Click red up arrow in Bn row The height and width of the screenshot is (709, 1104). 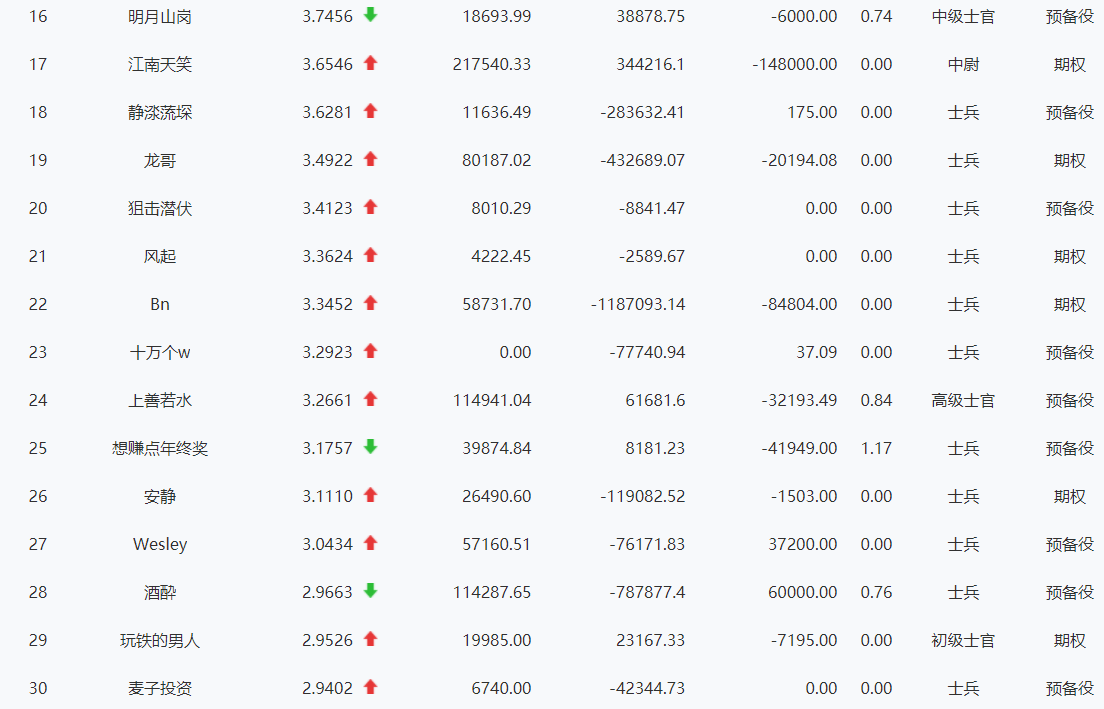coord(370,303)
